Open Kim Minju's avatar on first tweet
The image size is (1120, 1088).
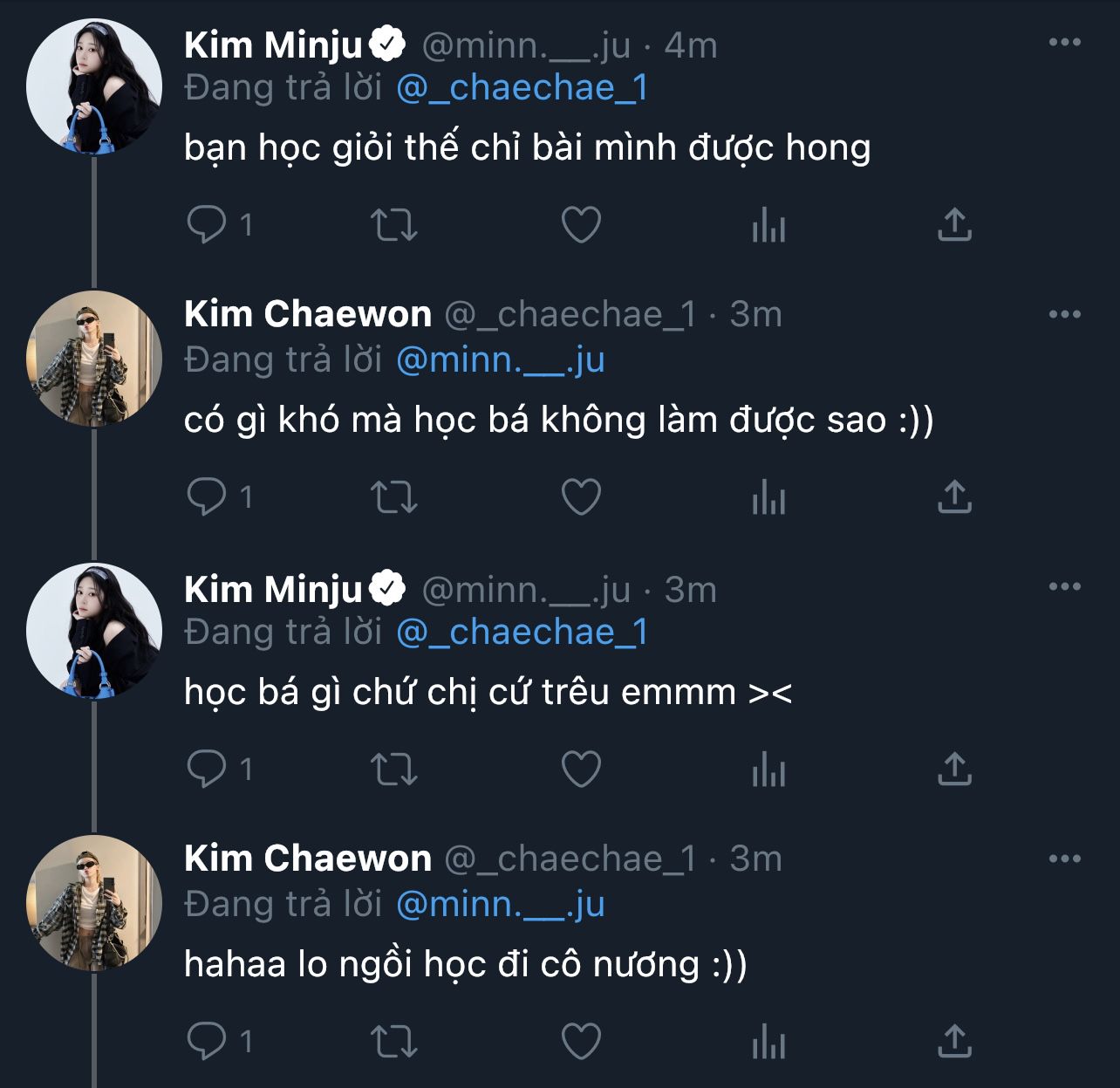click(x=94, y=86)
